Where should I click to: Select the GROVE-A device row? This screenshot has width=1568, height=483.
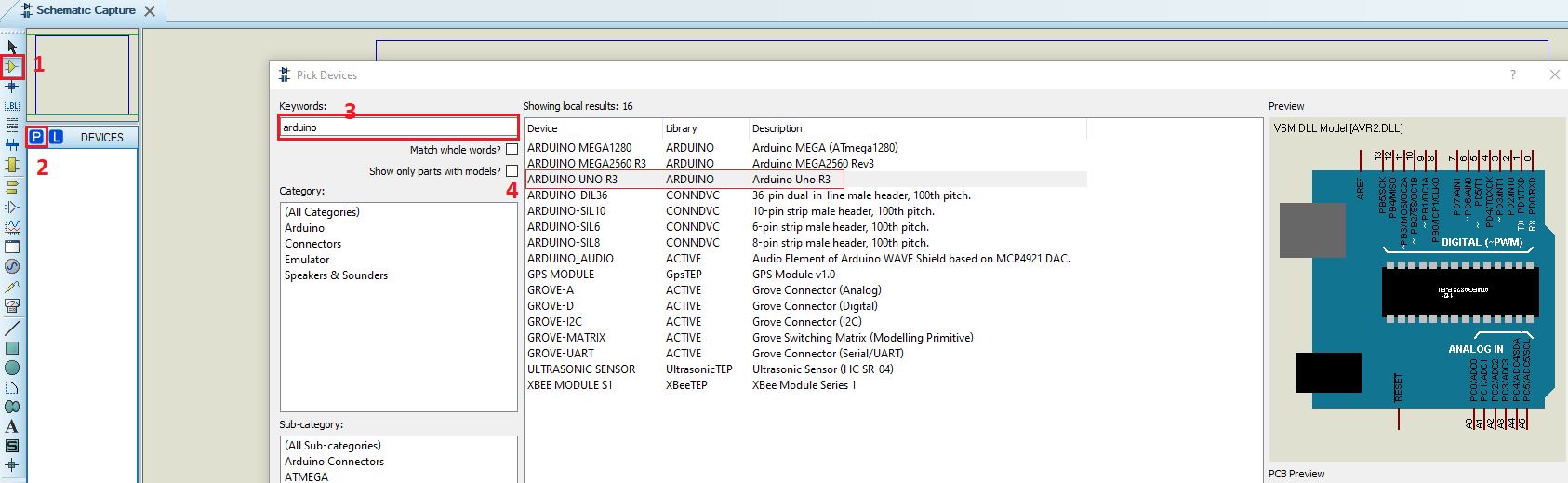pyautogui.click(x=805, y=290)
